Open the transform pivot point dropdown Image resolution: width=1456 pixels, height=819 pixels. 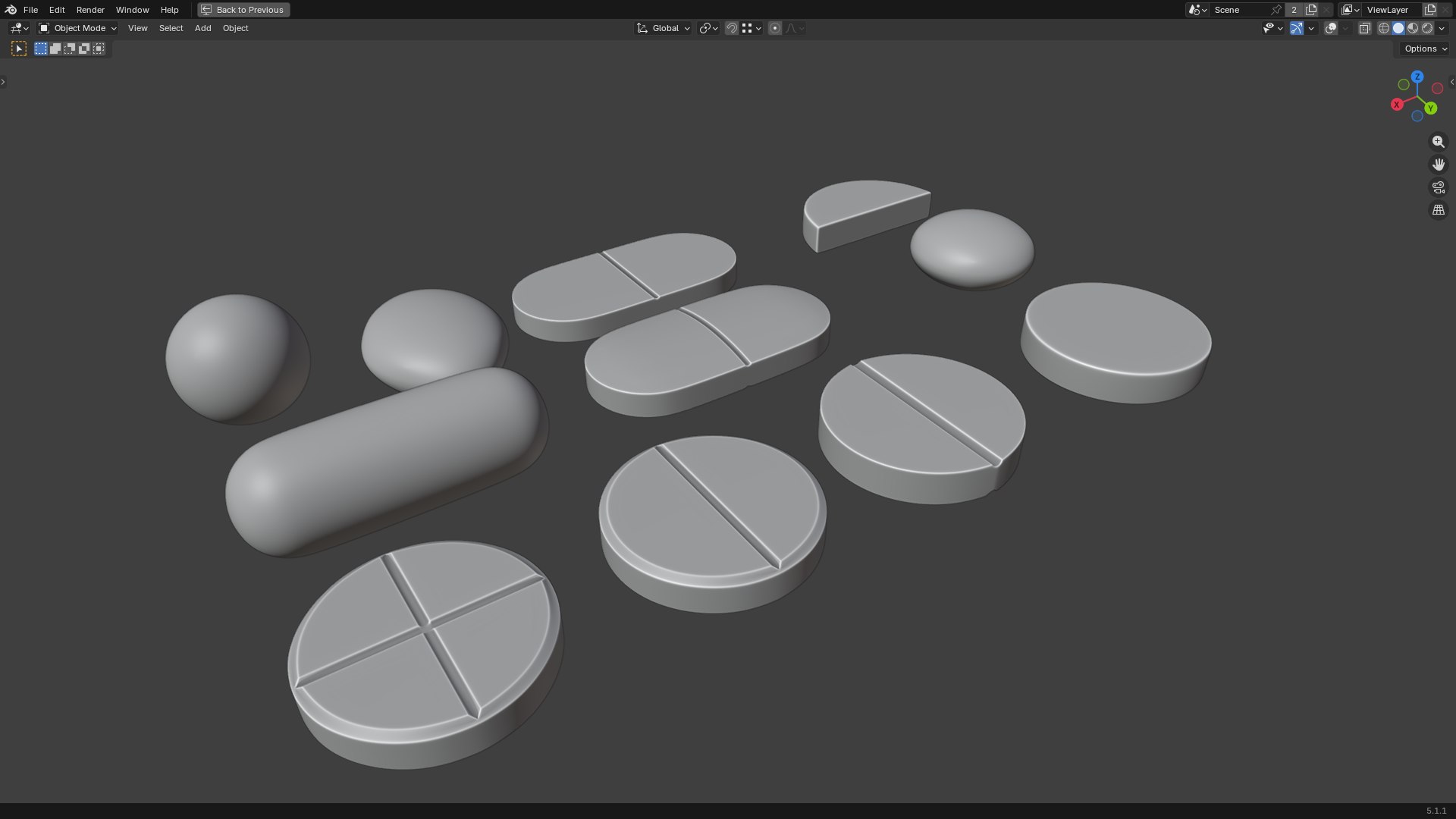708,28
